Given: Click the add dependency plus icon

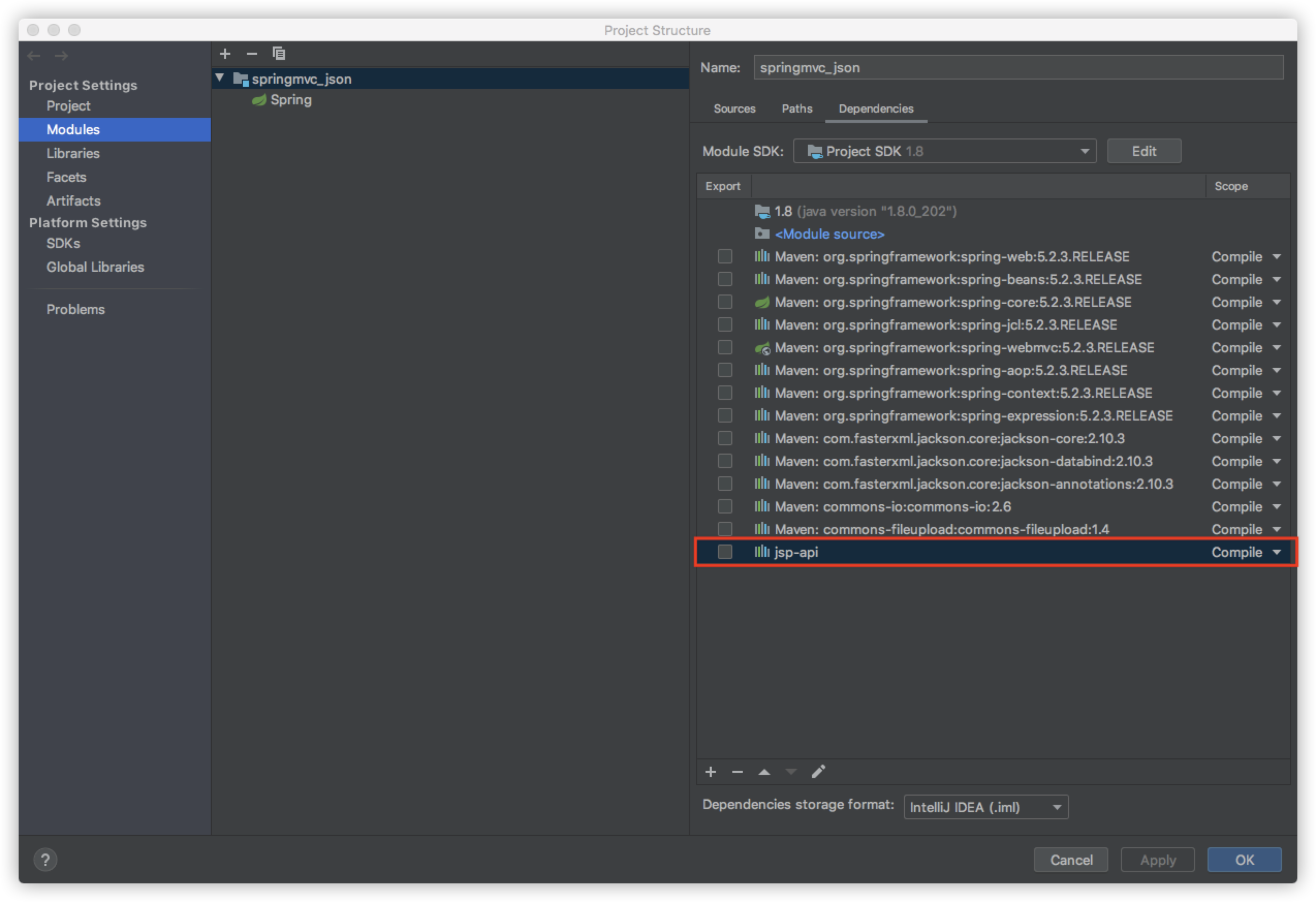Looking at the screenshot, I should pos(711,772).
